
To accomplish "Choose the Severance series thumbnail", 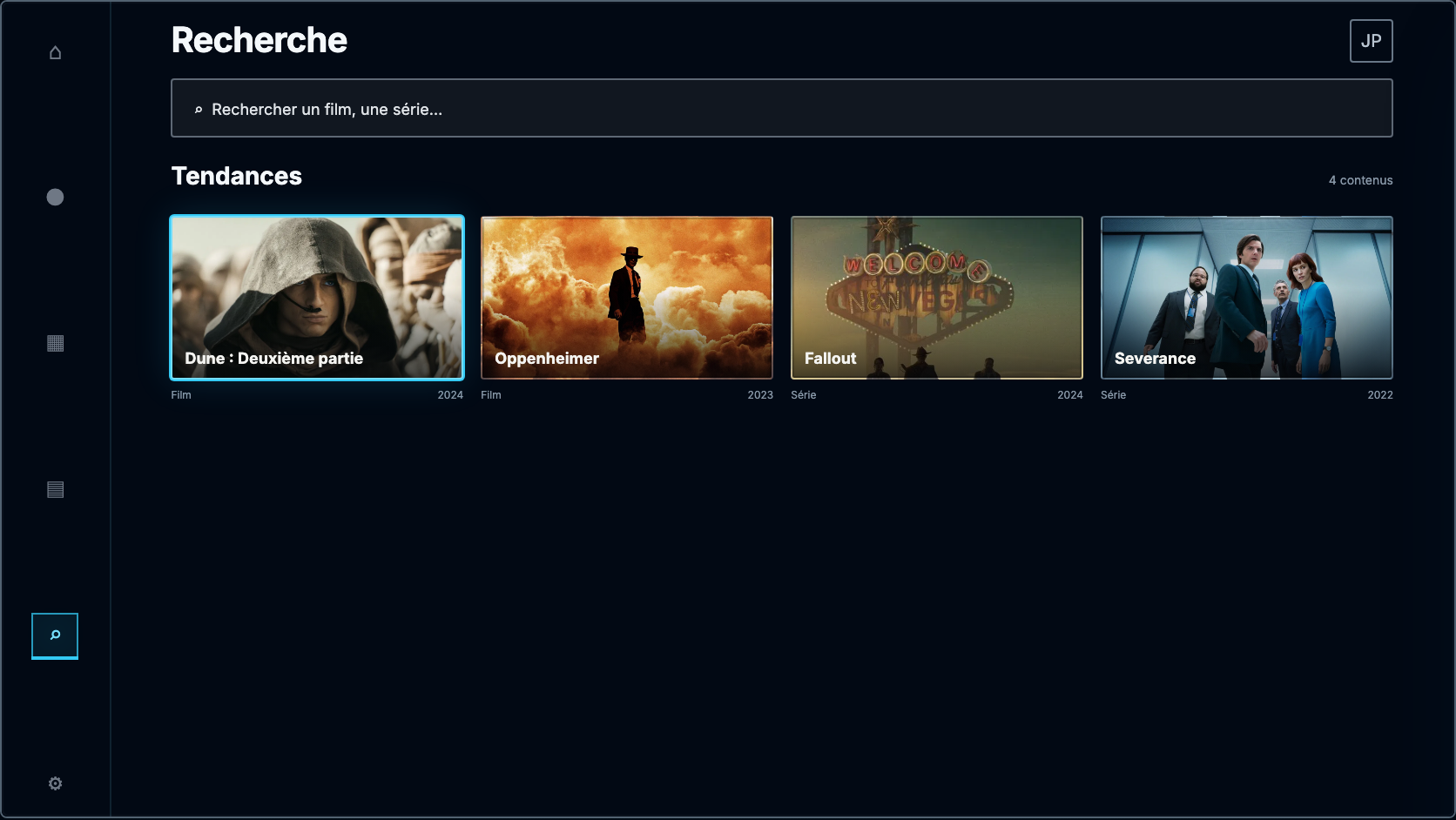I will pos(1247,298).
